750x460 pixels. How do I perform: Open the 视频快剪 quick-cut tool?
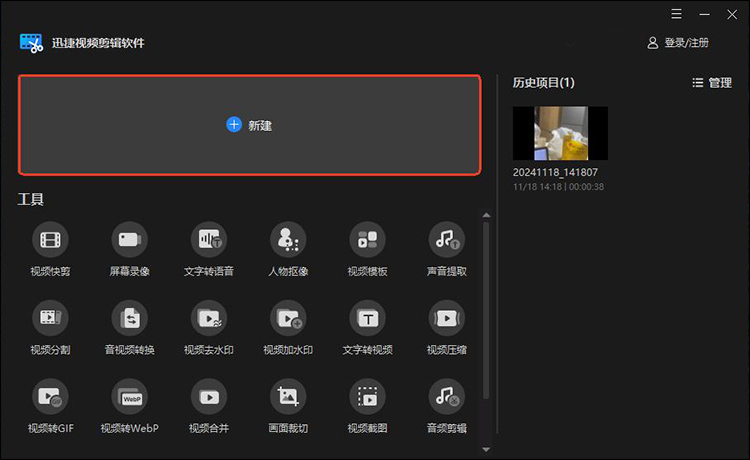50,249
